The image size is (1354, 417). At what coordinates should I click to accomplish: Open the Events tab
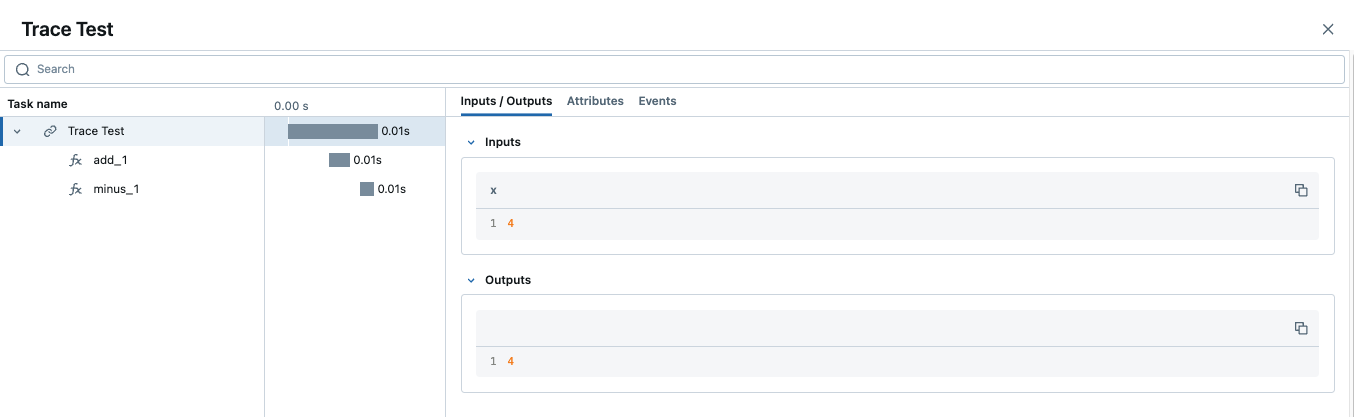(657, 101)
